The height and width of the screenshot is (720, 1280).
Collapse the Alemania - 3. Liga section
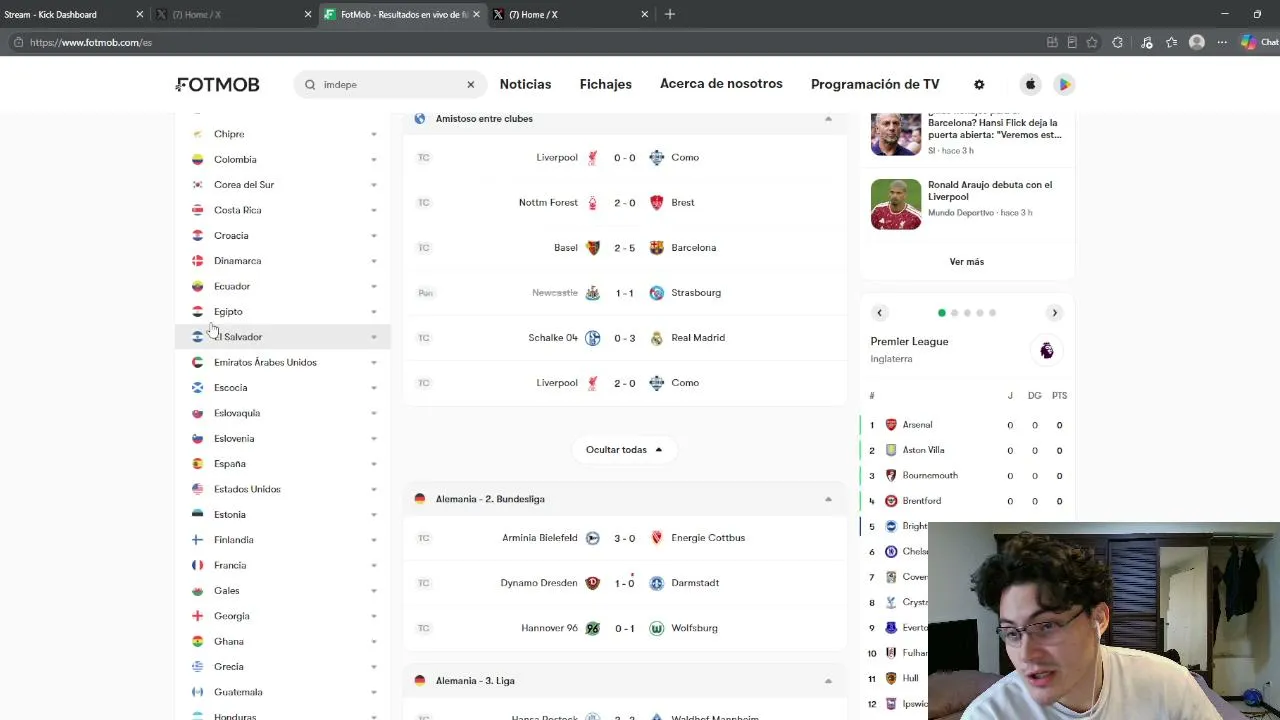[828, 681]
